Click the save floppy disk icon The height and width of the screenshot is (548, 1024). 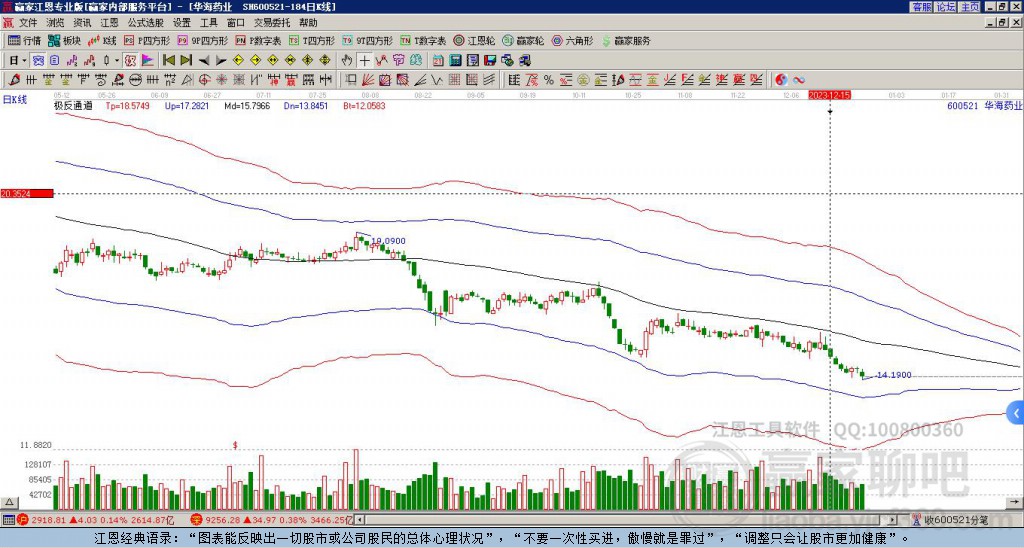[490, 61]
